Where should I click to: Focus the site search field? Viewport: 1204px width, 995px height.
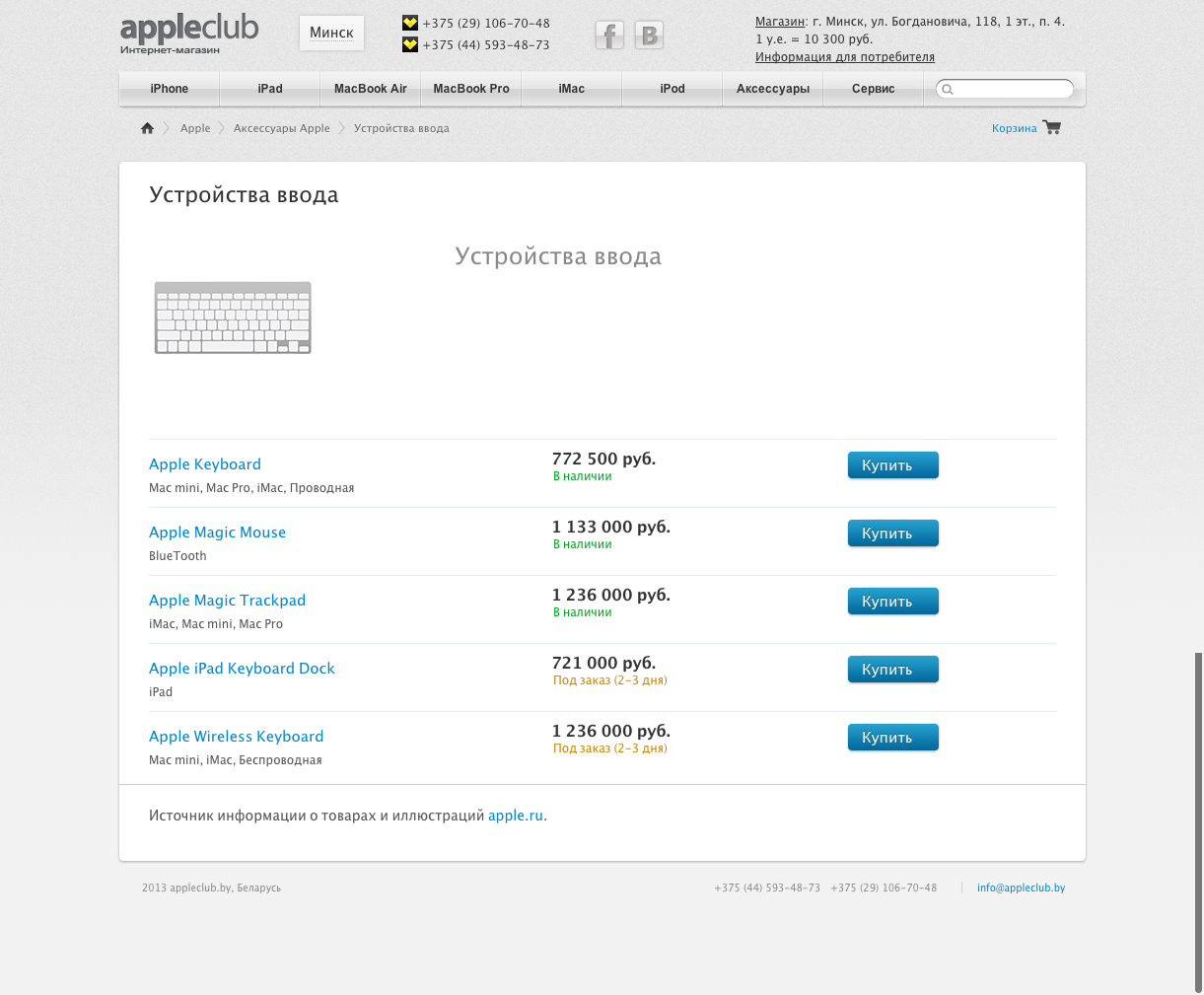[x=1005, y=90]
